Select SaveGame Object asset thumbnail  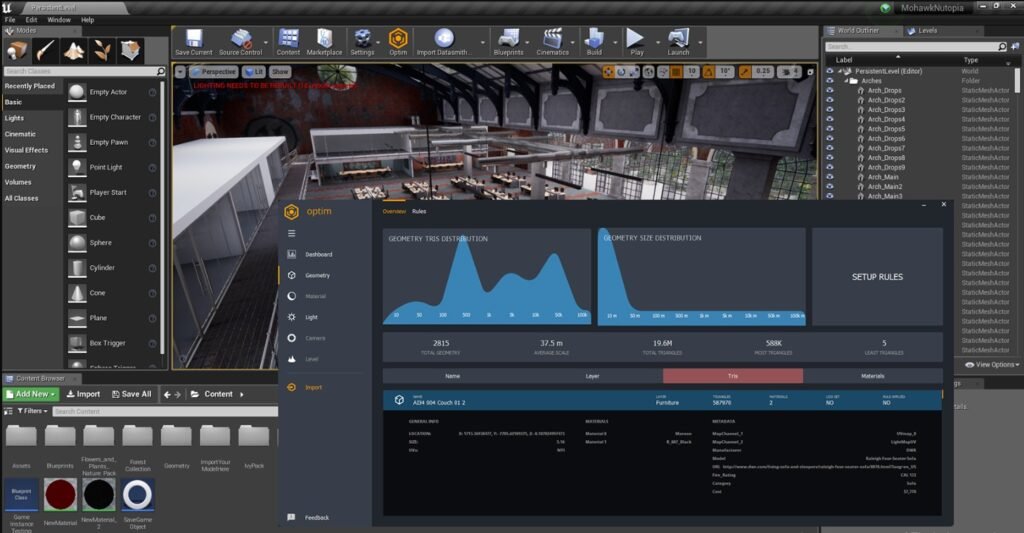[137, 494]
